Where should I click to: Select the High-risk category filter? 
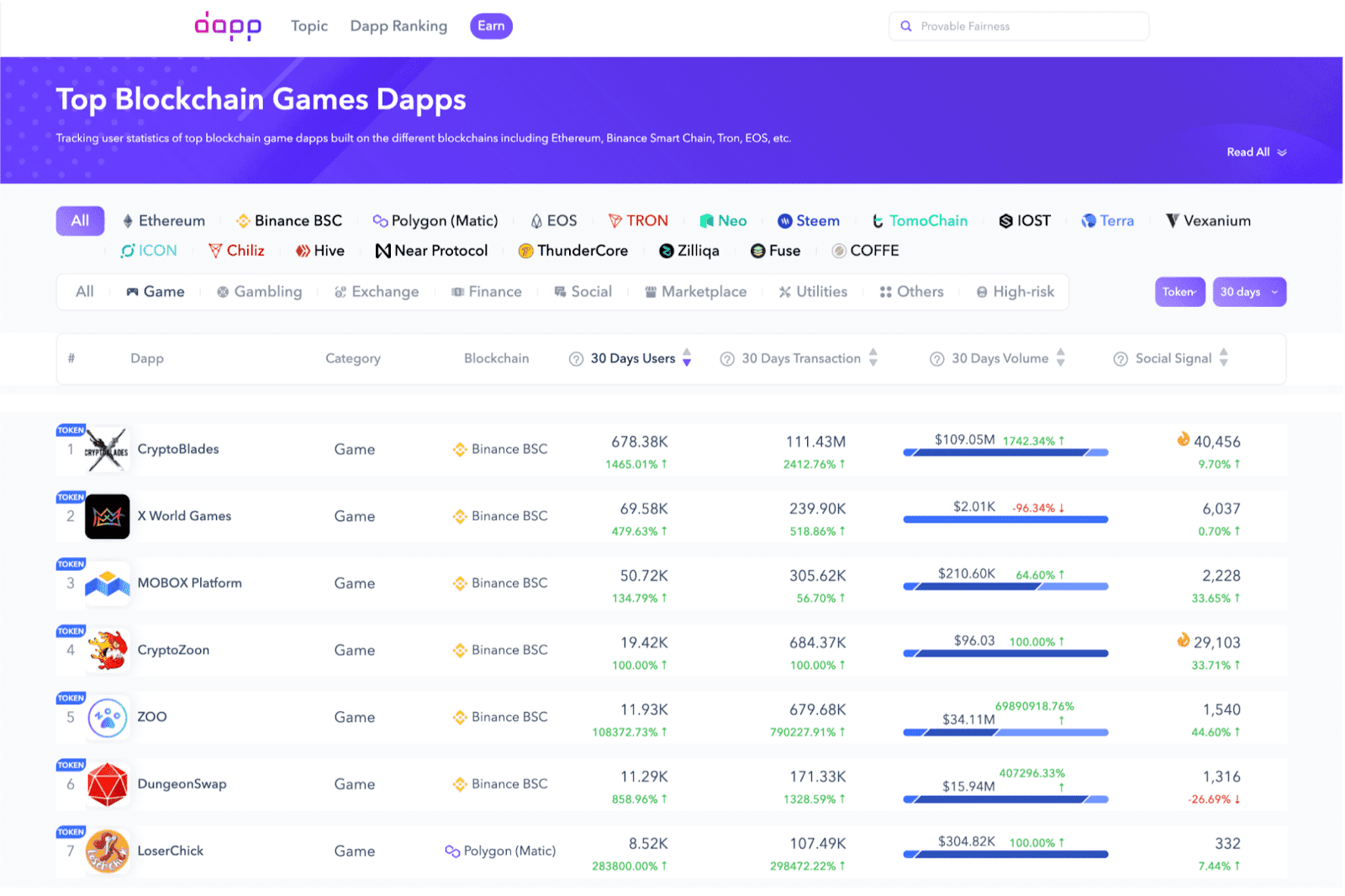(x=1015, y=293)
